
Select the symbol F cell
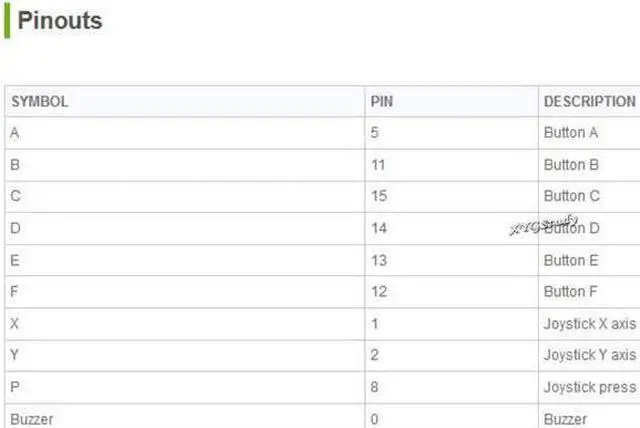click(x=185, y=292)
